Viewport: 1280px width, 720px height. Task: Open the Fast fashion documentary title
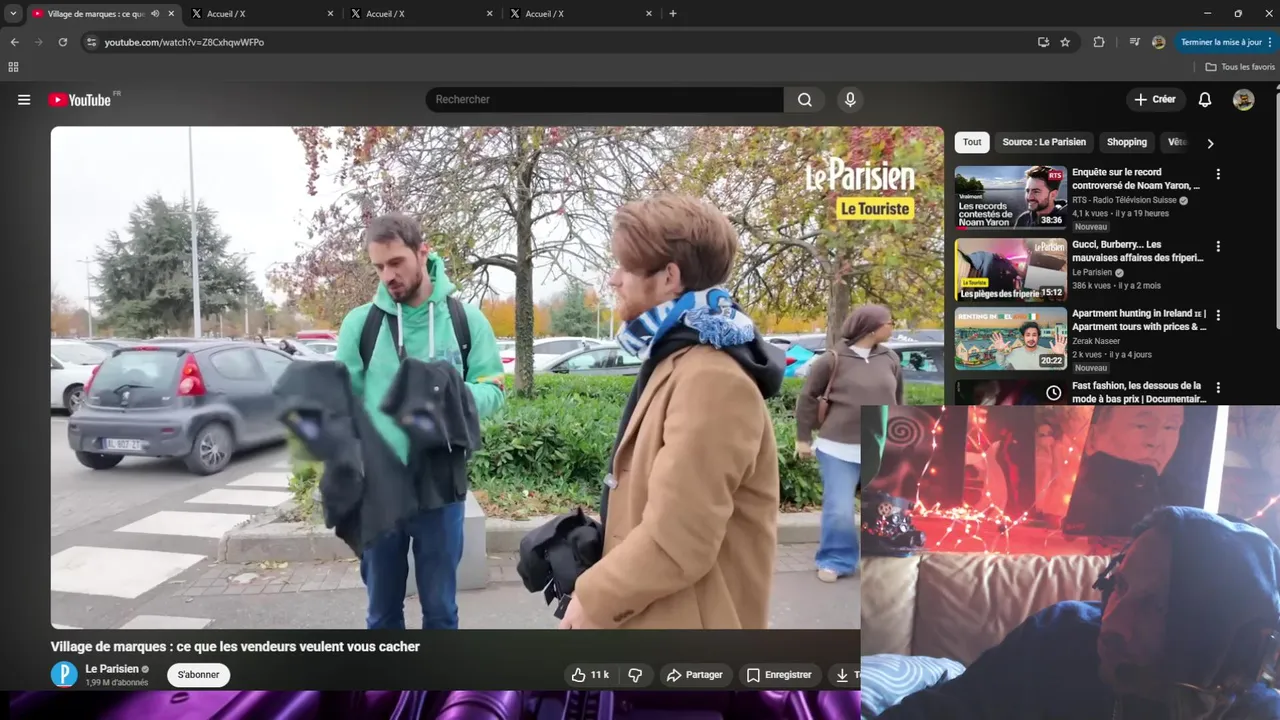point(1137,392)
